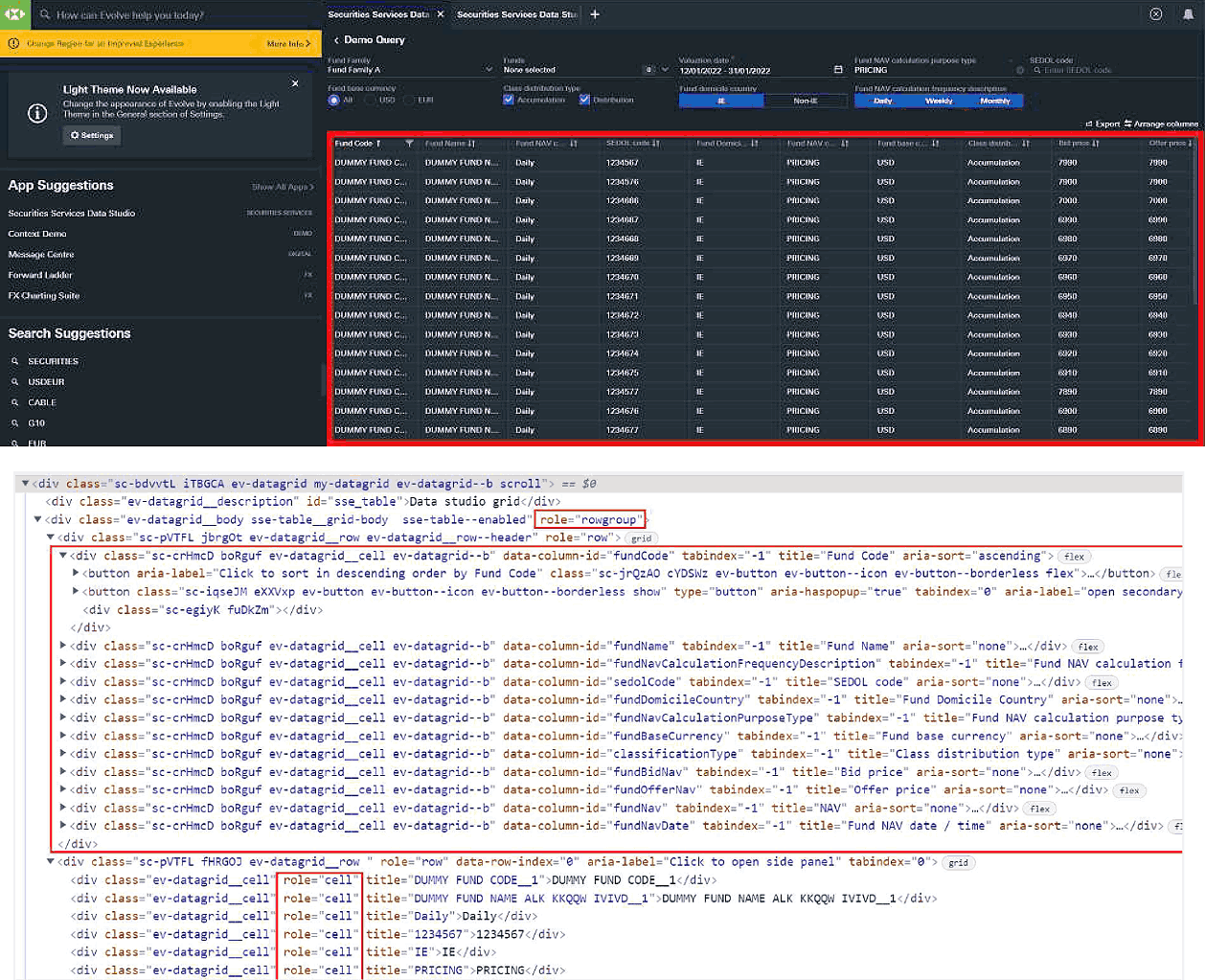
Task: Sort by Fund Name column
Action: (450, 144)
